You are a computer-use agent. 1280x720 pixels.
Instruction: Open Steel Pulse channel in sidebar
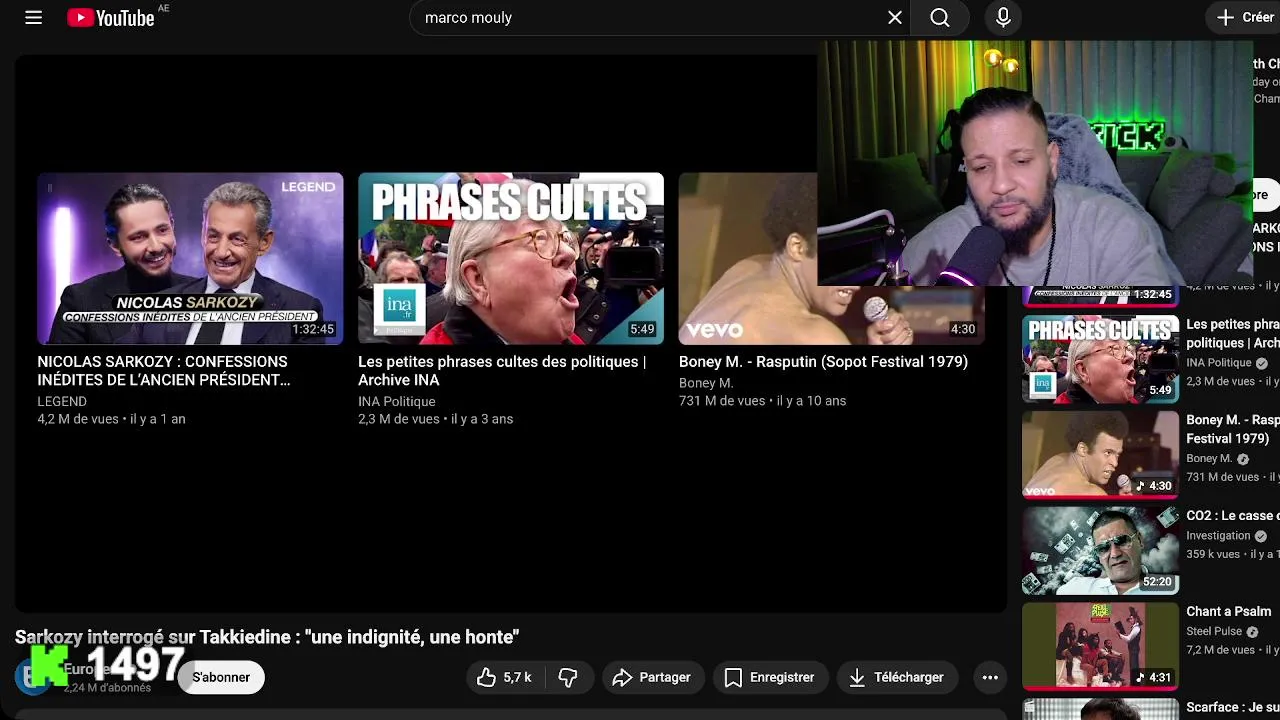coord(1214,632)
